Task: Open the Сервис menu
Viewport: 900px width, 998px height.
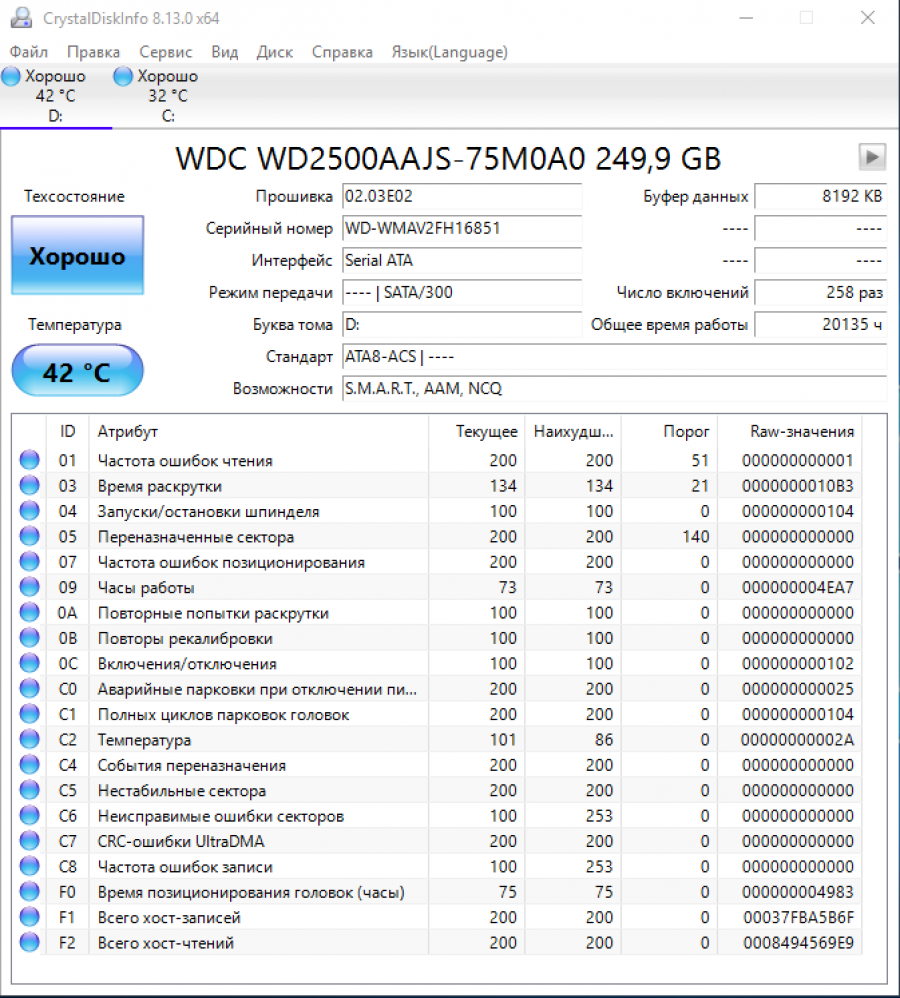Action: 165,52
